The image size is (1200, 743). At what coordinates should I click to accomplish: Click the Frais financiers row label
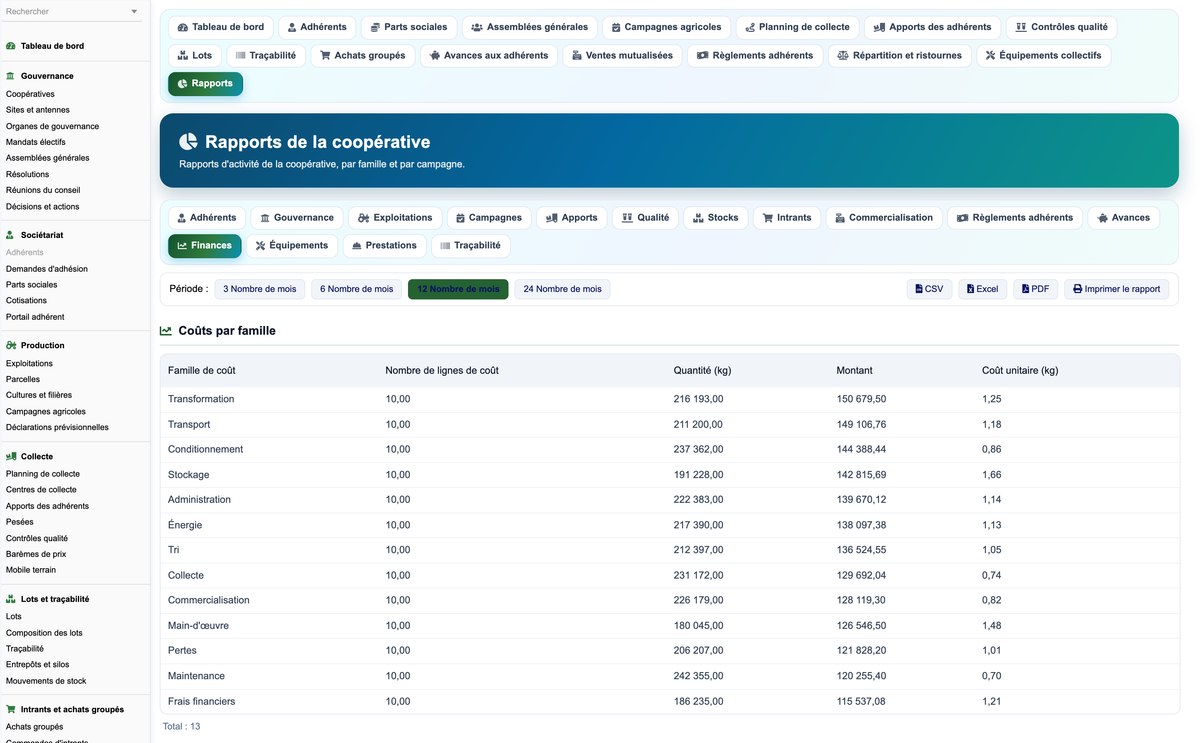pos(202,701)
